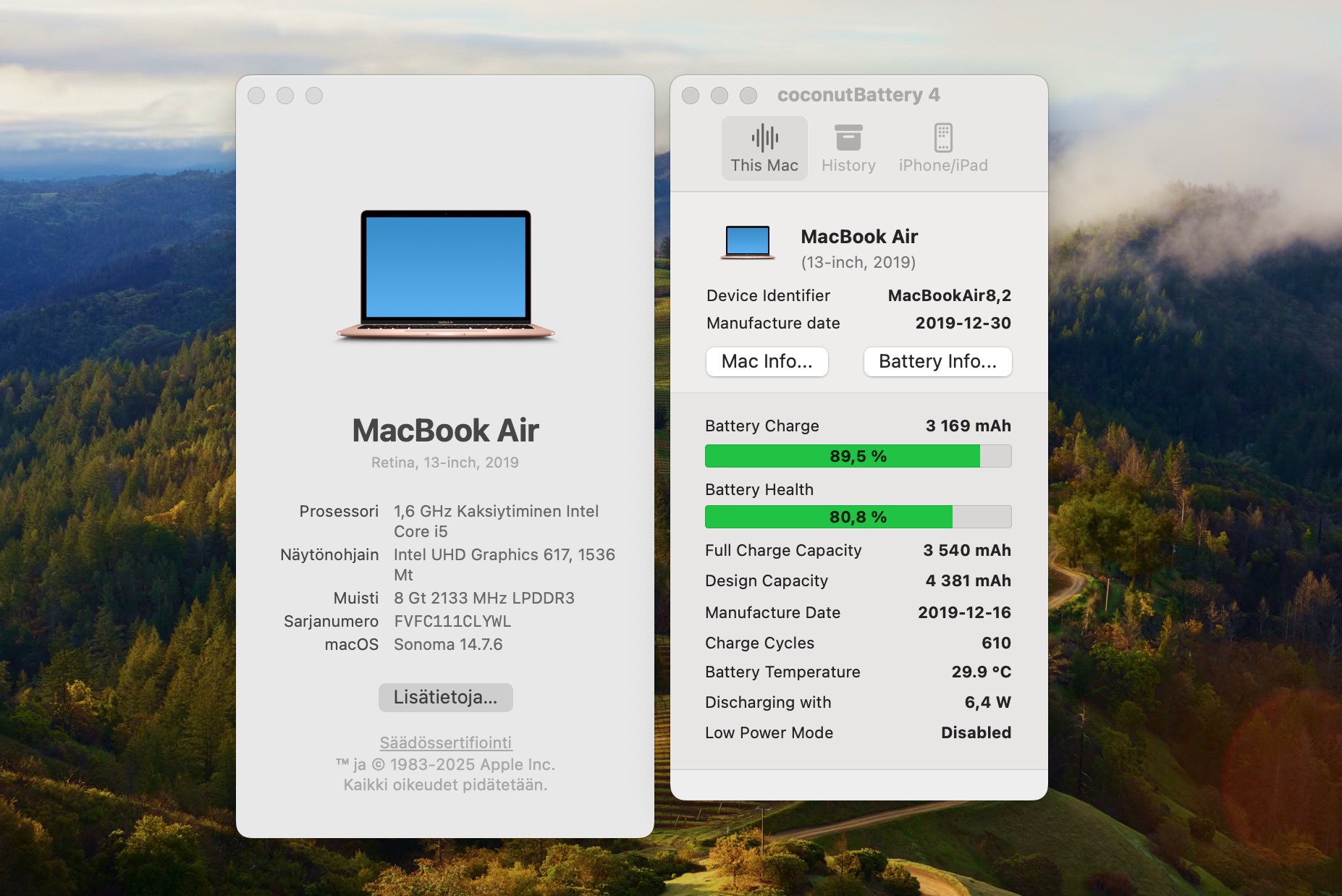Click the 3 169 mAh battery charge value

968,426
